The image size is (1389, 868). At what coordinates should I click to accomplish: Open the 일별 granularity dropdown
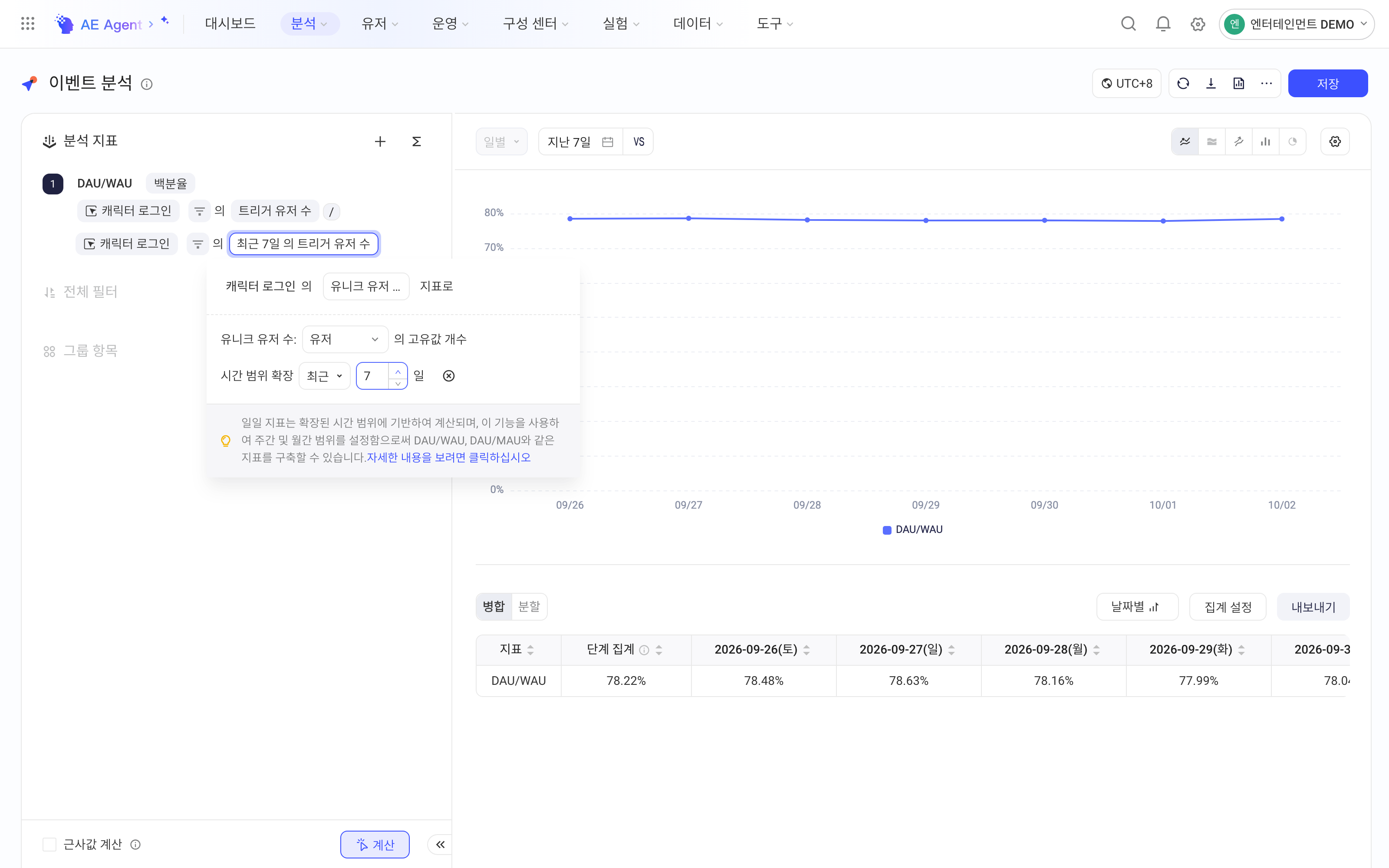pyautogui.click(x=501, y=142)
